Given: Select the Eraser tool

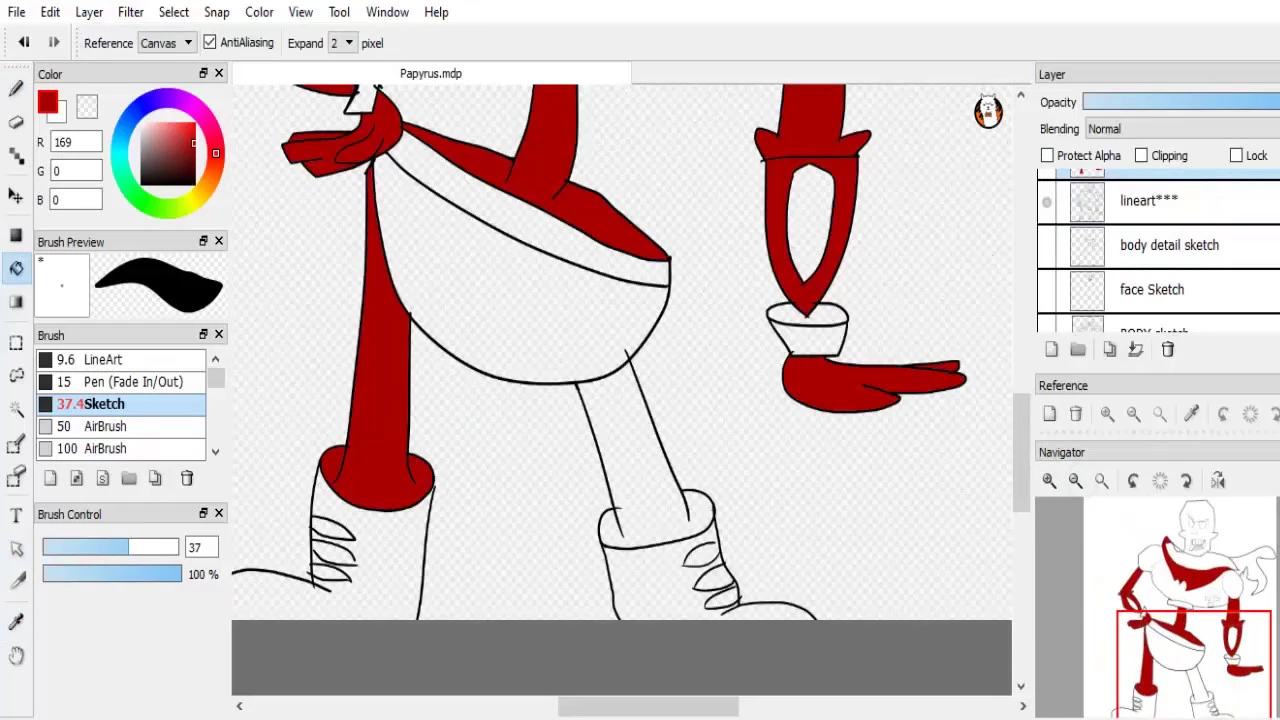Looking at the screenshot, I should point(16,122).
